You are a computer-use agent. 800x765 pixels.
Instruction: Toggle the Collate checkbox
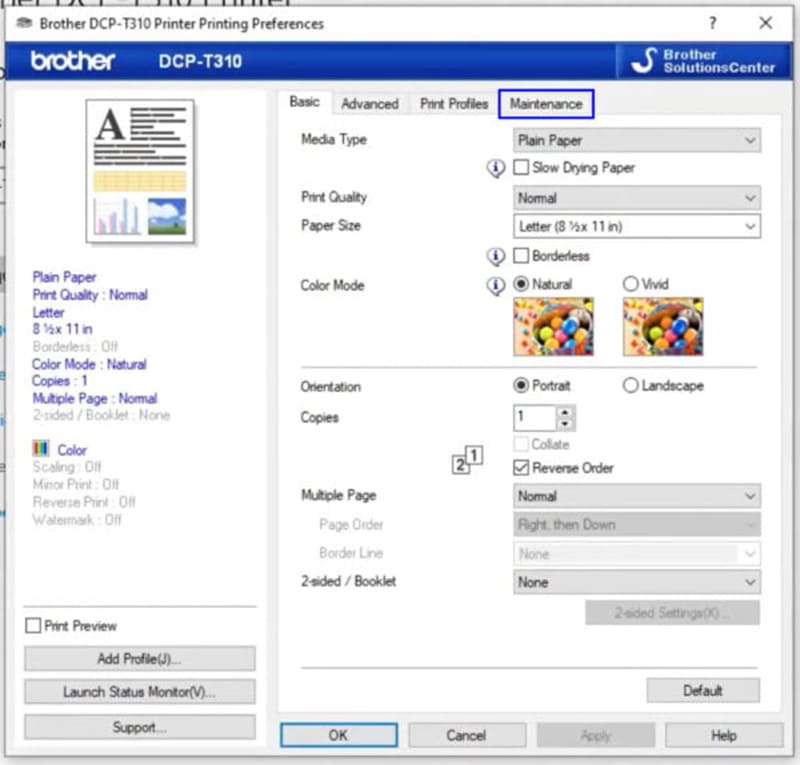point(521,444)
